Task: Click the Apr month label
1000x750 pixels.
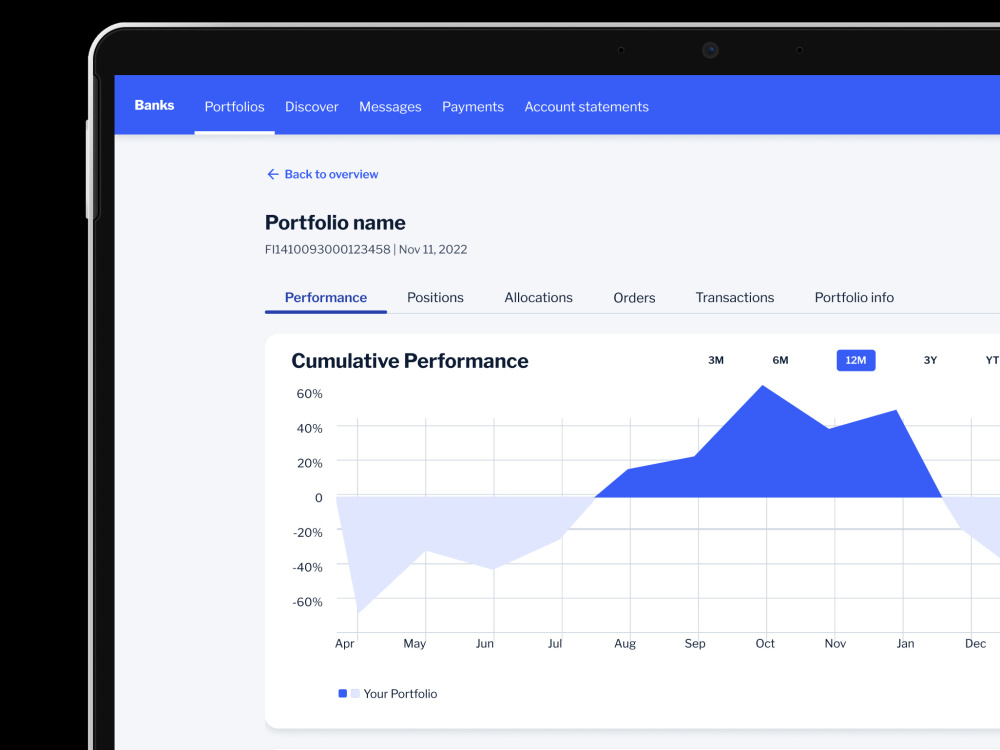Action: coord(344,643)
